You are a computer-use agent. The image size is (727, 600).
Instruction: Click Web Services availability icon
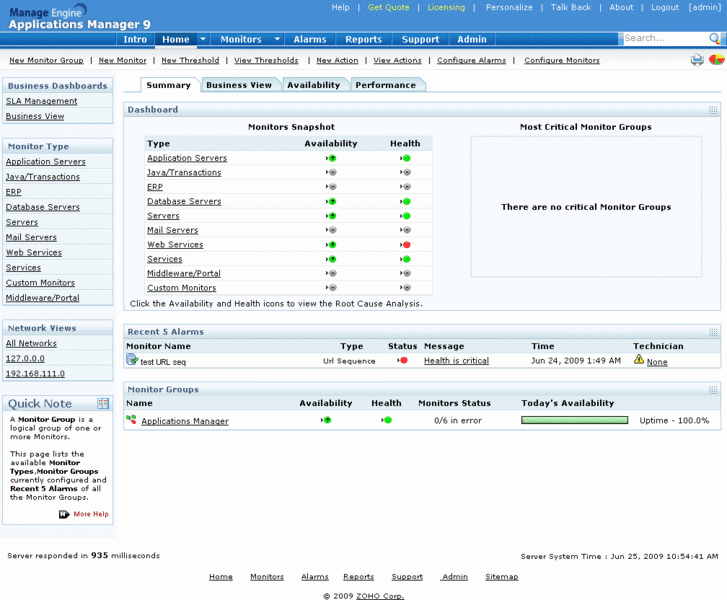tap(331, 244)
